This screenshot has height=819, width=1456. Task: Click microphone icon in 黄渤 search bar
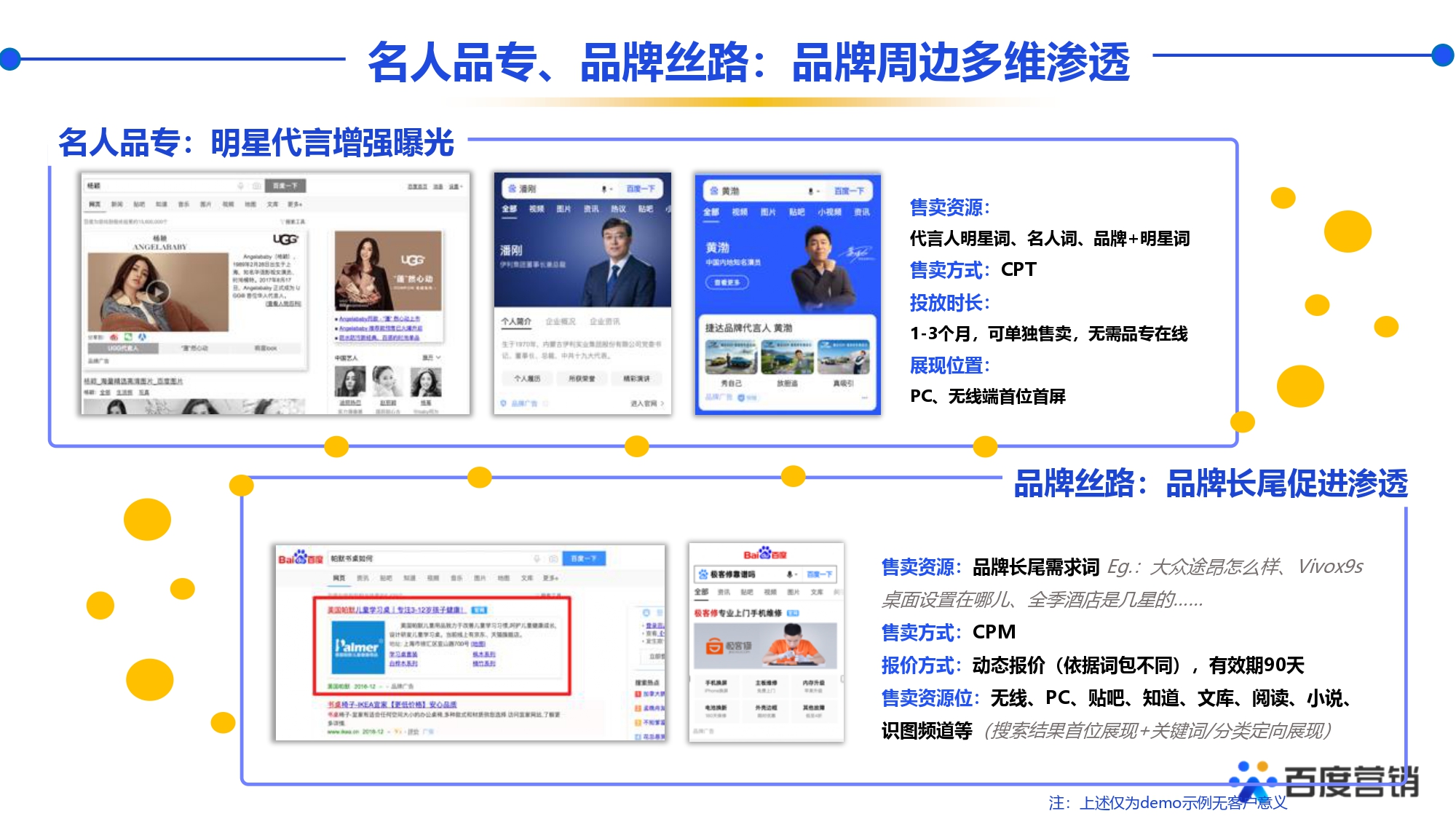point(810,191)
